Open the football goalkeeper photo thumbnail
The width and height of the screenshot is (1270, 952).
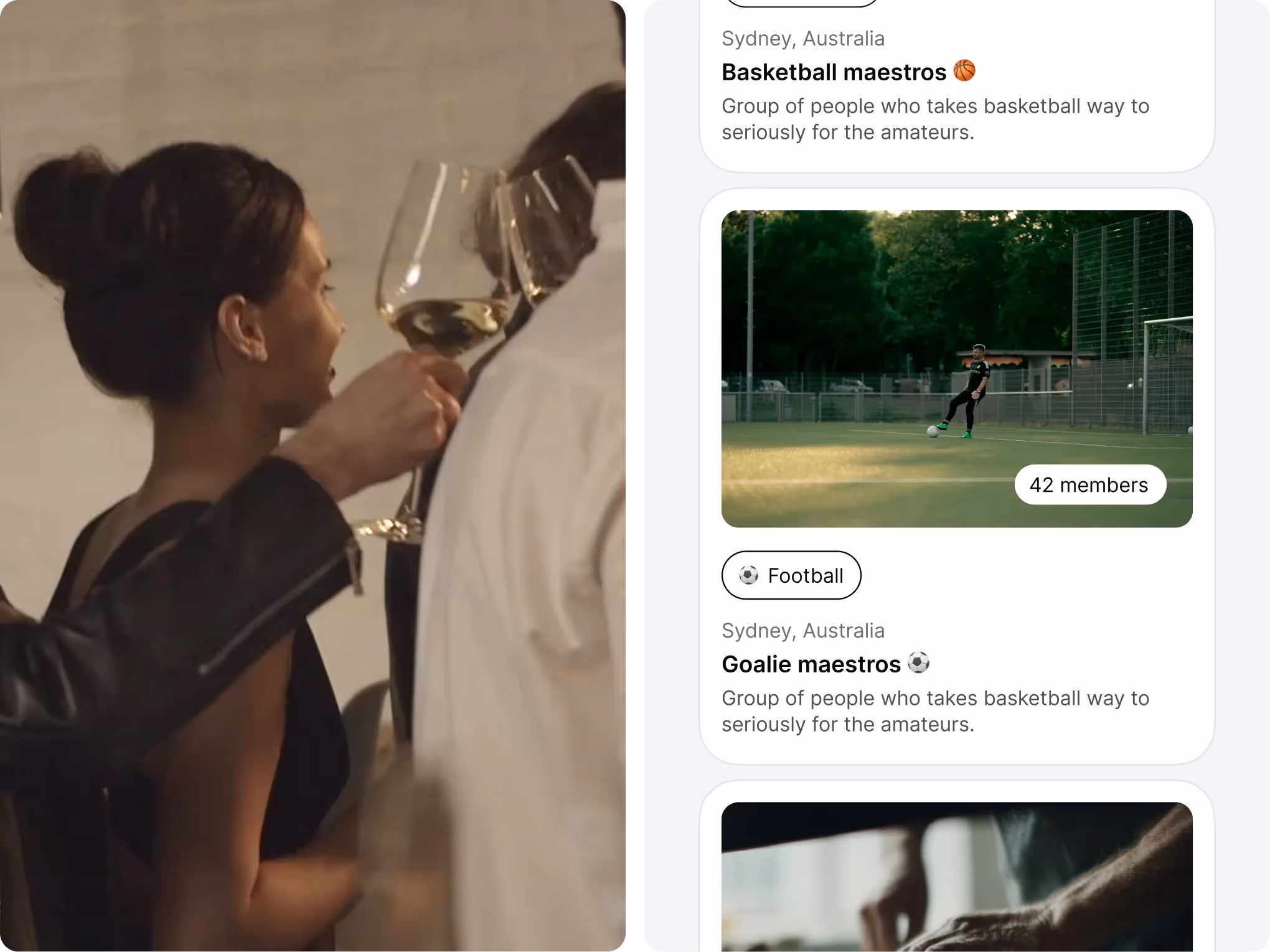coord(957,369)
